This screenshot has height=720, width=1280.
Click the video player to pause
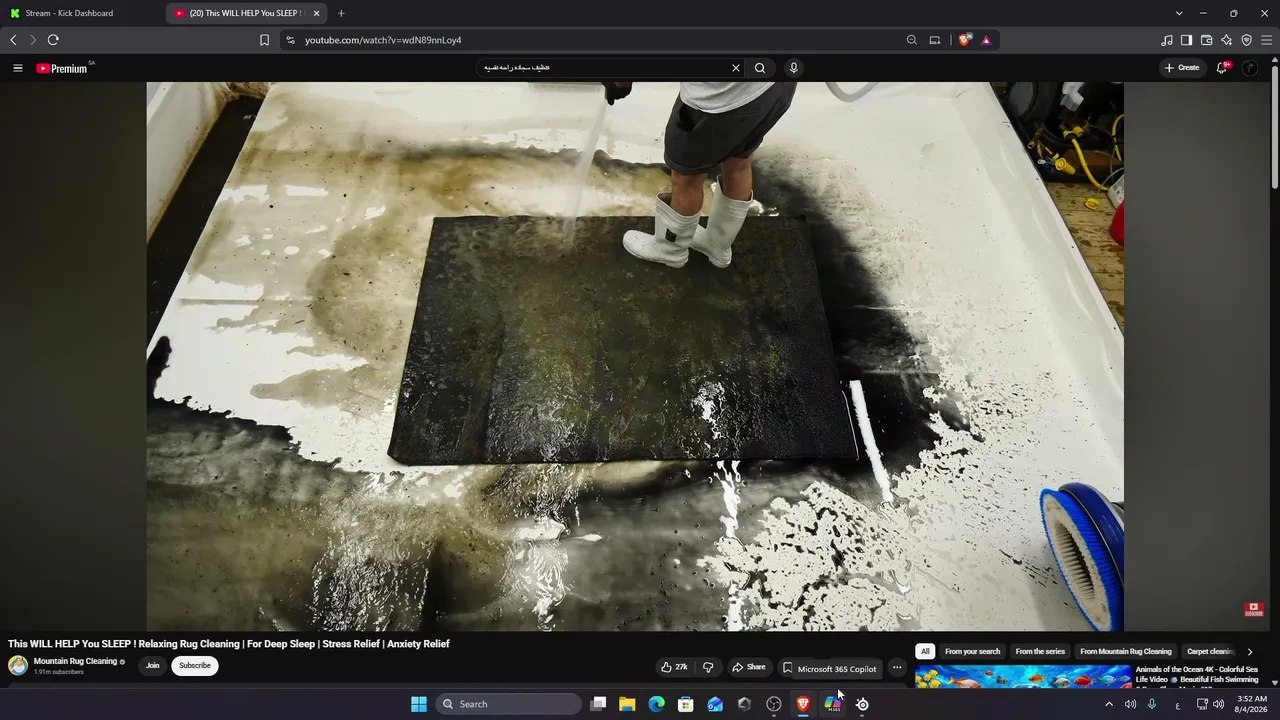click(x=635, y=356)
